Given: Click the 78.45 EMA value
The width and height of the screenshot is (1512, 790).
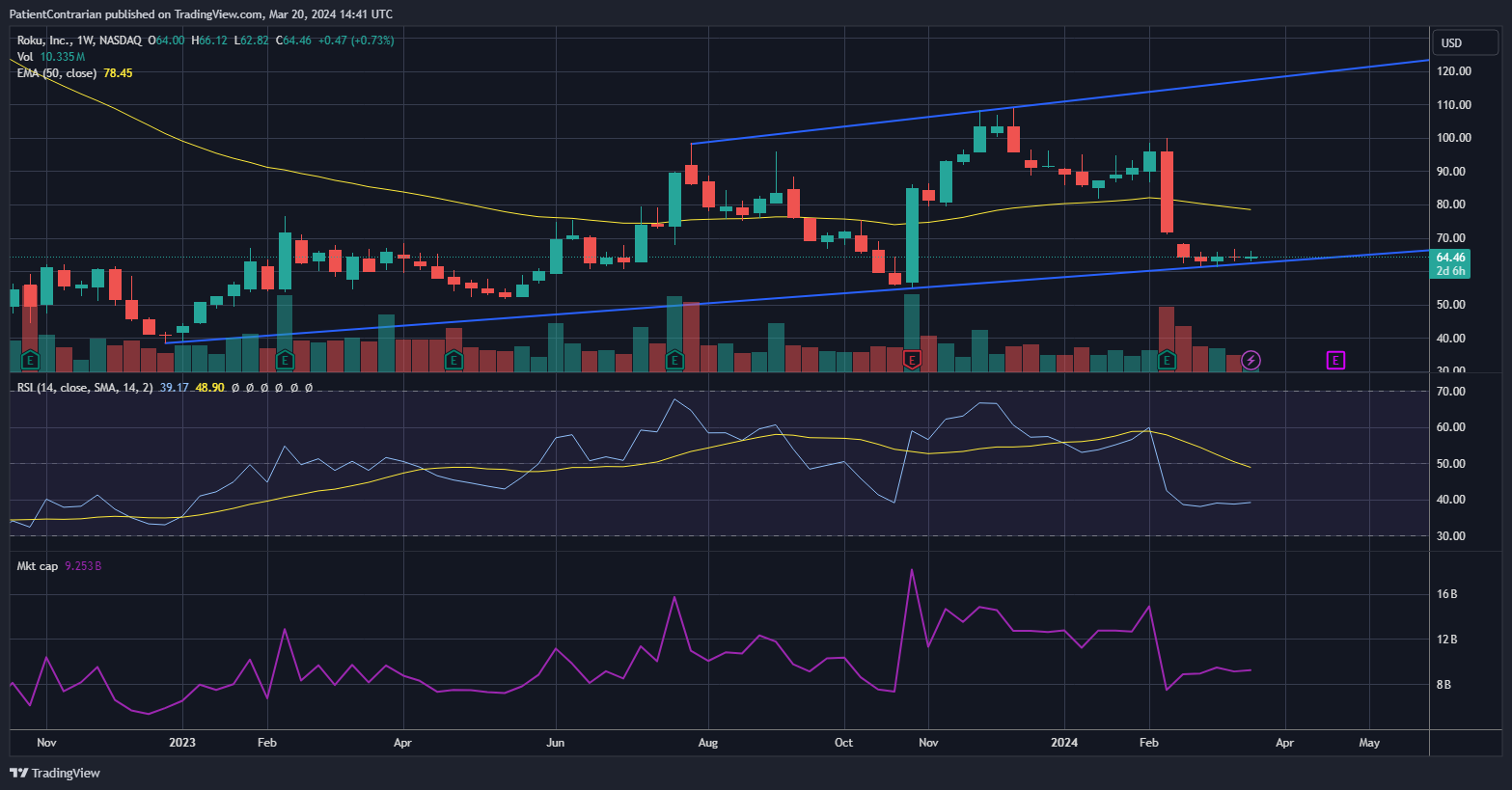Looking at the screenshot, I should [118, 73].
